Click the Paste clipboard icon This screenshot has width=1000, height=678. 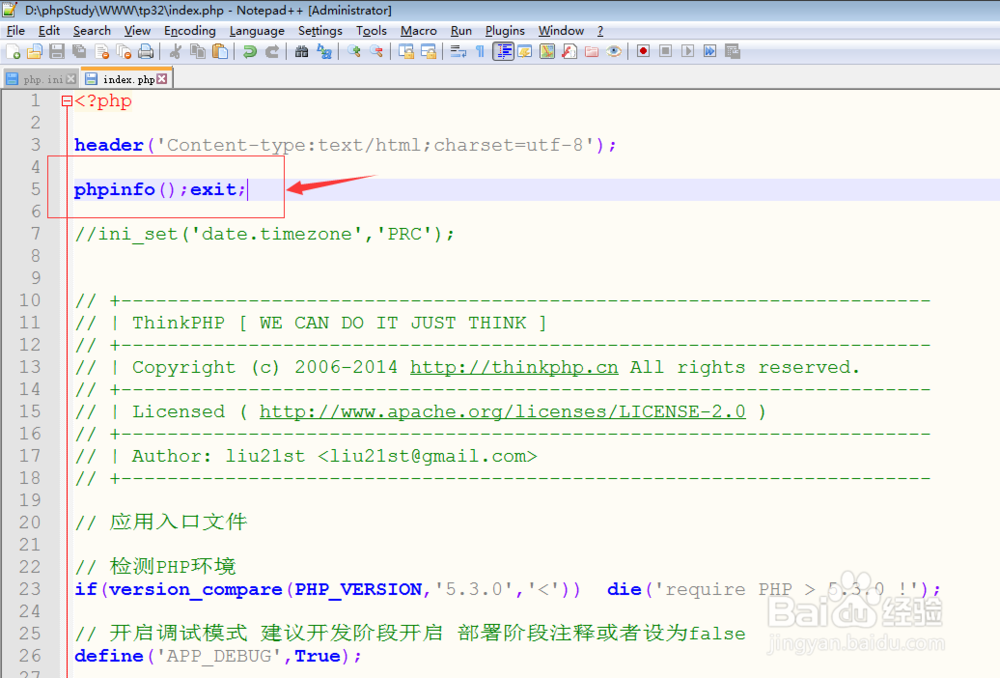pos(220,52)
